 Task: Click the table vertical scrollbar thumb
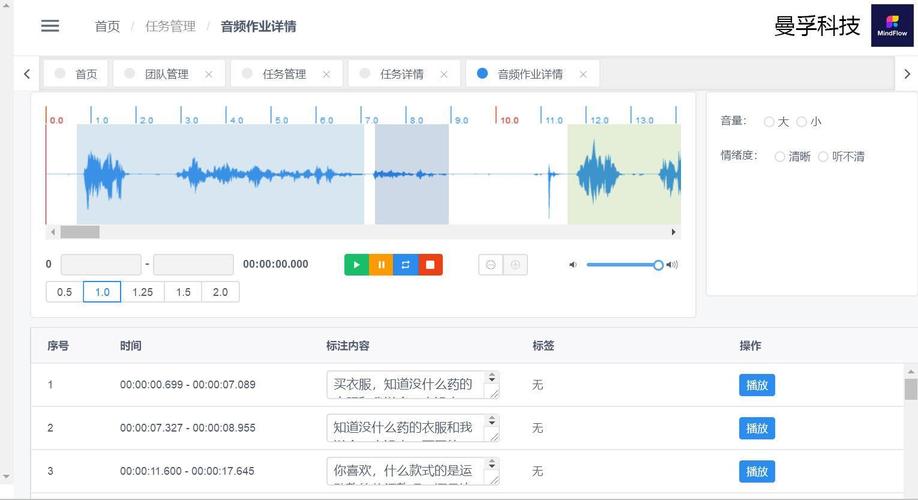point(911,389)
